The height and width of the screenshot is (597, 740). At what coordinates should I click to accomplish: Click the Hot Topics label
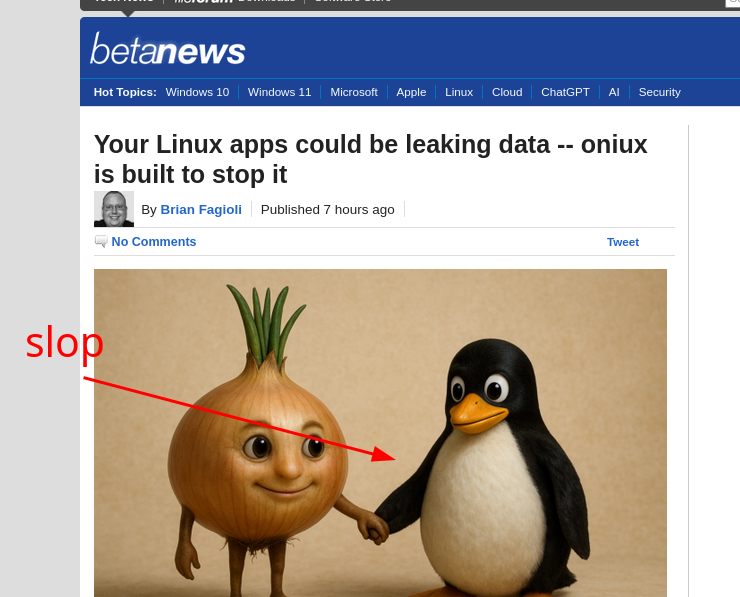[125, 92]
